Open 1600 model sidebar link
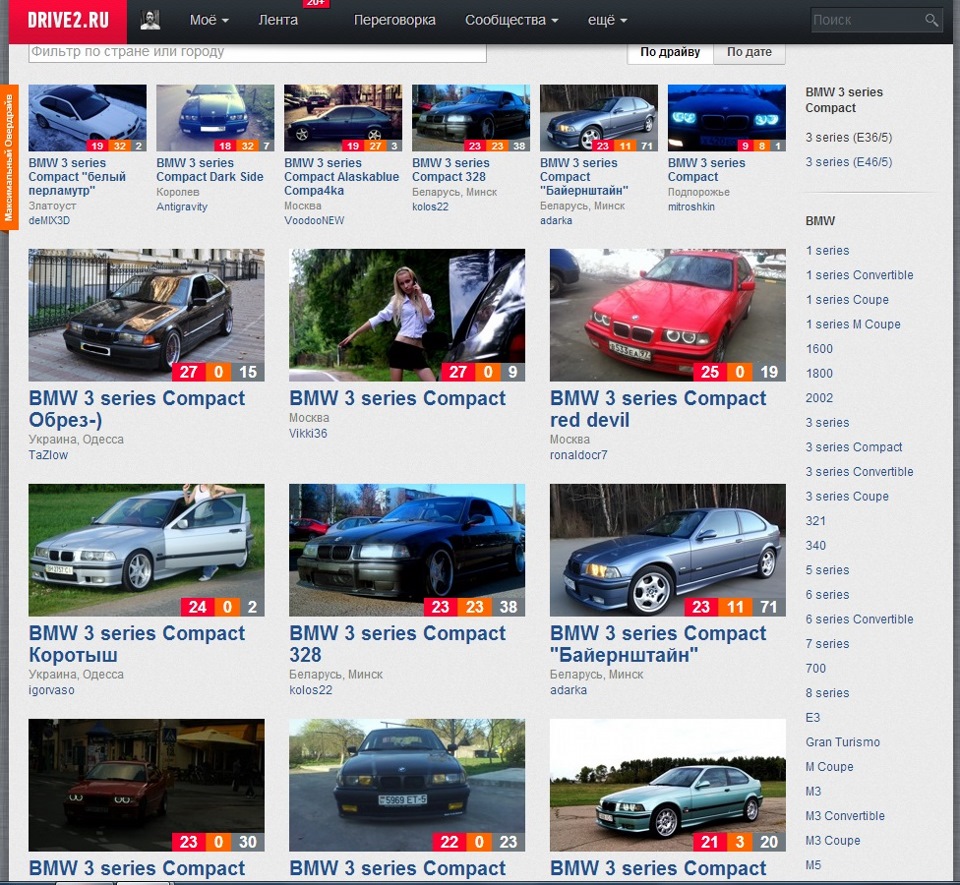 (819, 348)
